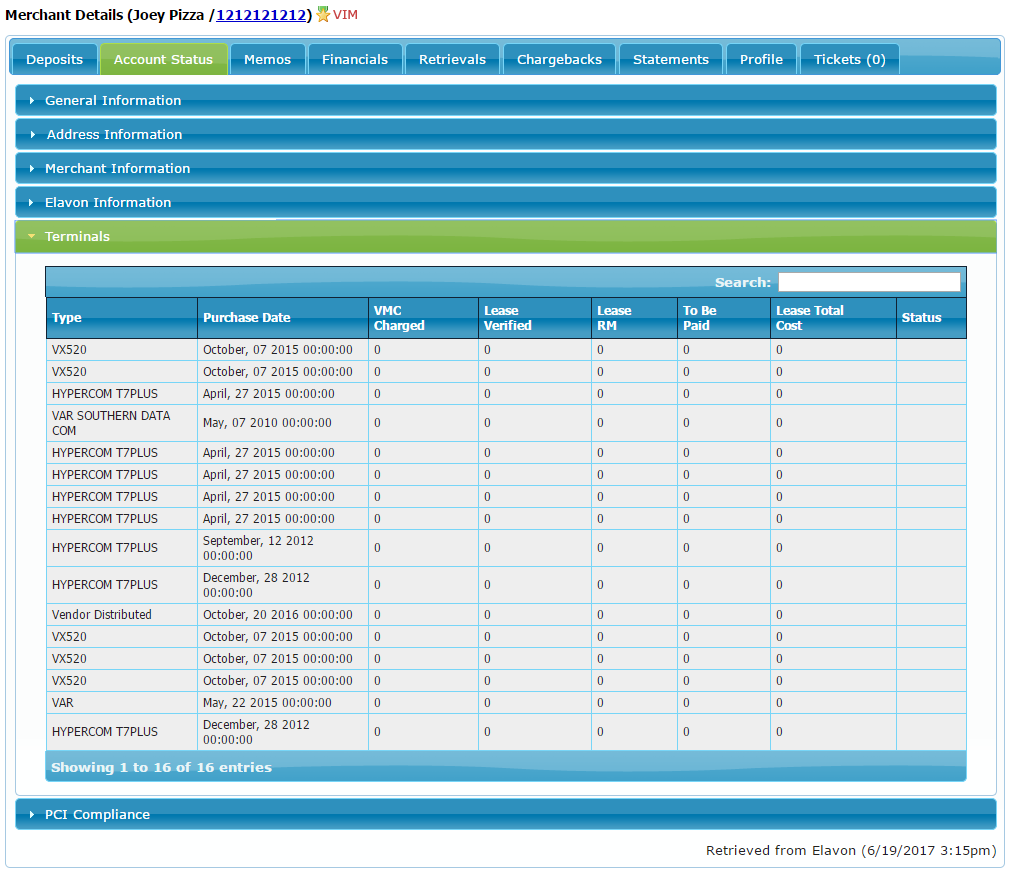
Task: Click the May, 07 2010 purchase date
Action: point(282,423)
